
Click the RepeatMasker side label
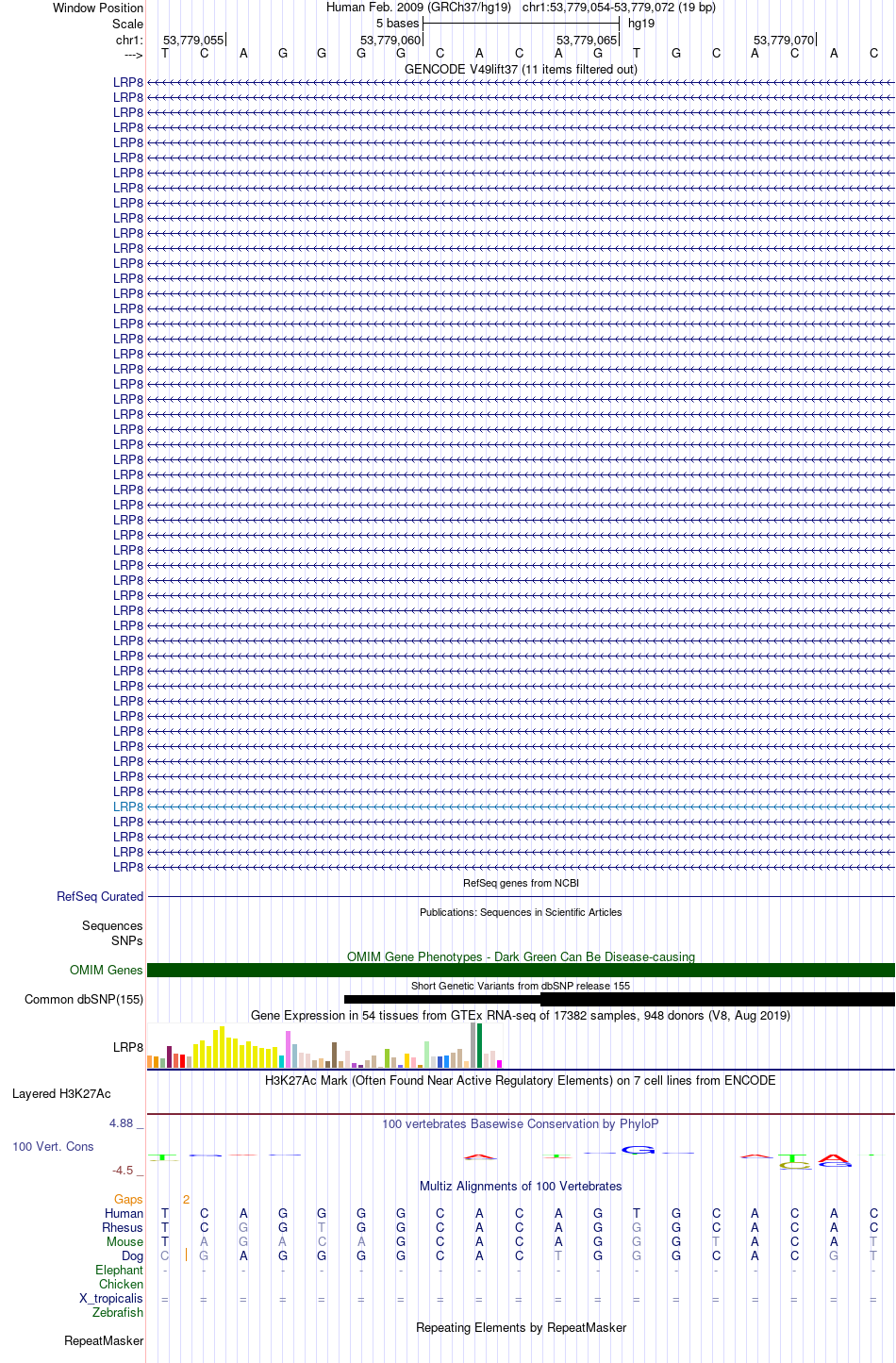tap(104, 1341)
